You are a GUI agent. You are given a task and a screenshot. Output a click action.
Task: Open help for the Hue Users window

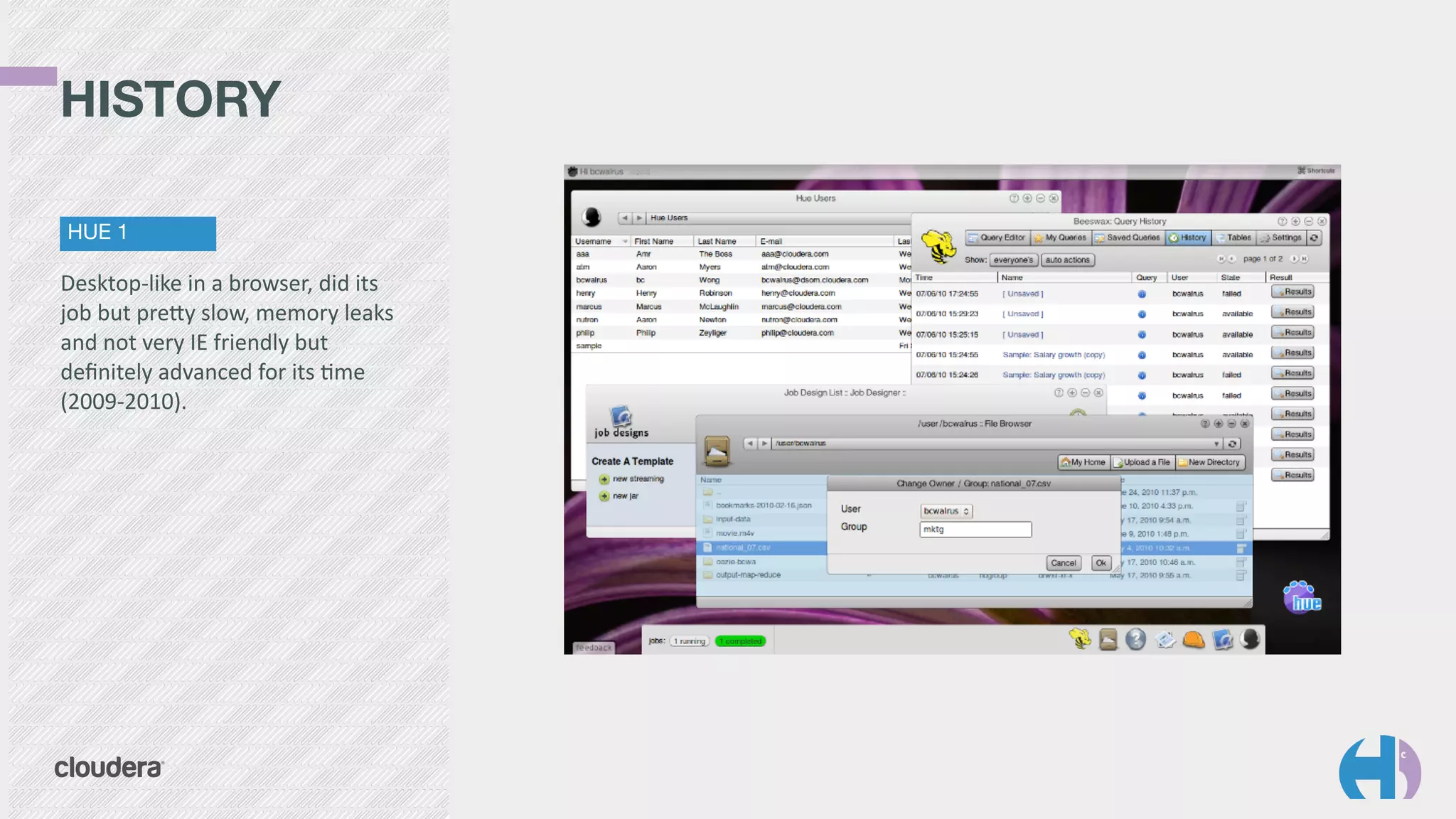click(x=1014, y=198)
